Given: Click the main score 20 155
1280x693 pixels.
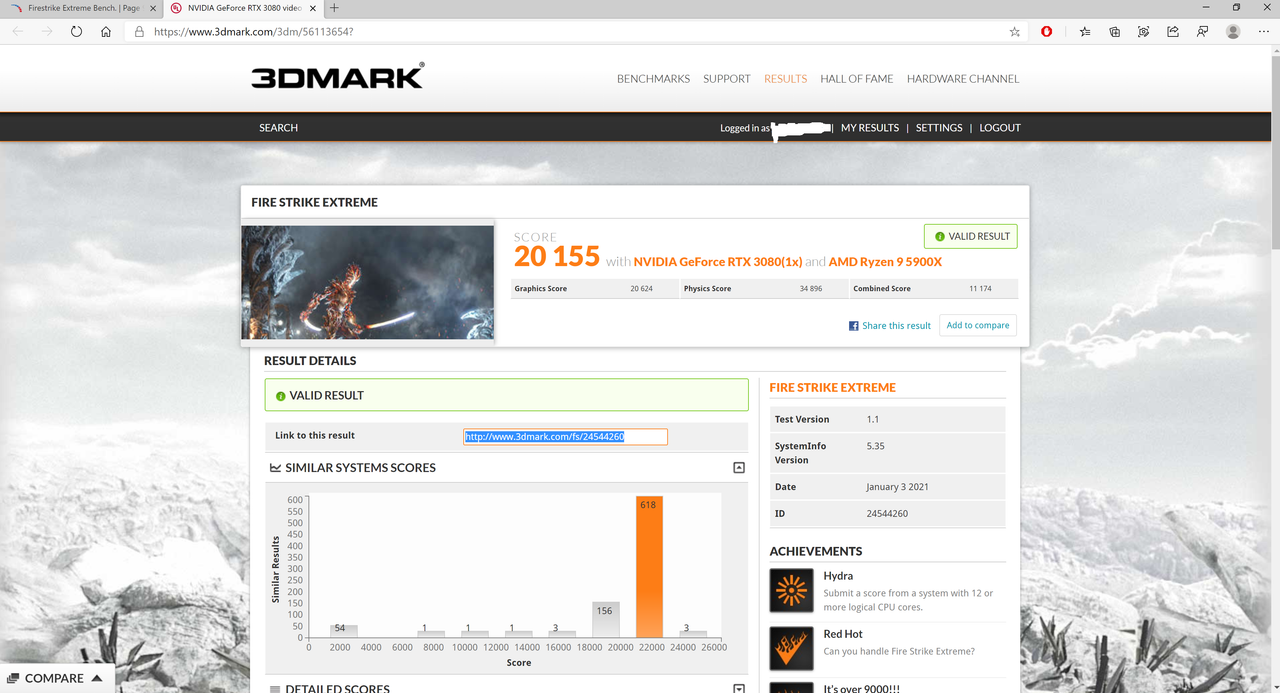Looking at the screenshot, I should 557,257.
